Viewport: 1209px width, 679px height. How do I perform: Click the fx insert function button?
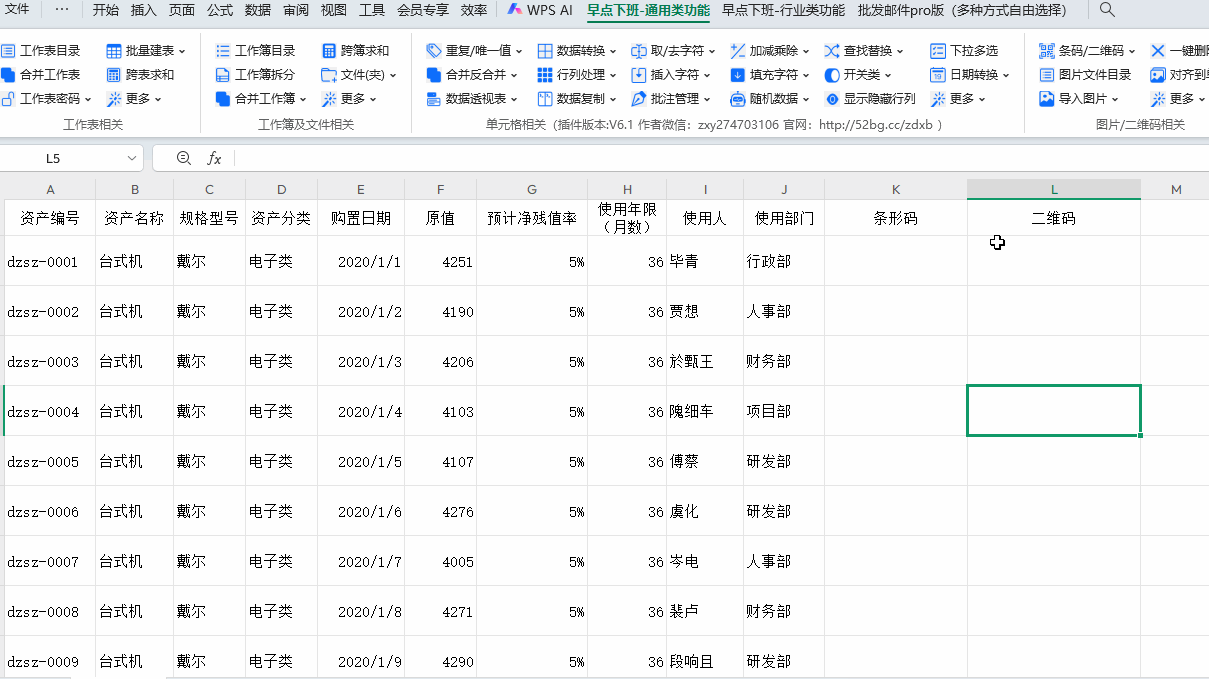[214, 158]
